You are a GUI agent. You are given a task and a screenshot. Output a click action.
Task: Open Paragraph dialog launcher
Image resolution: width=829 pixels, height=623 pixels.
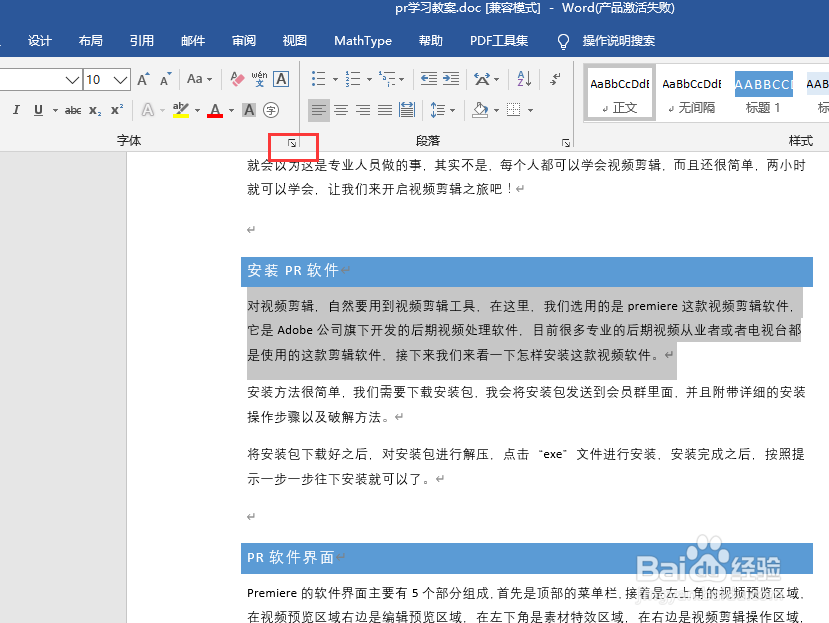point(566,143)
